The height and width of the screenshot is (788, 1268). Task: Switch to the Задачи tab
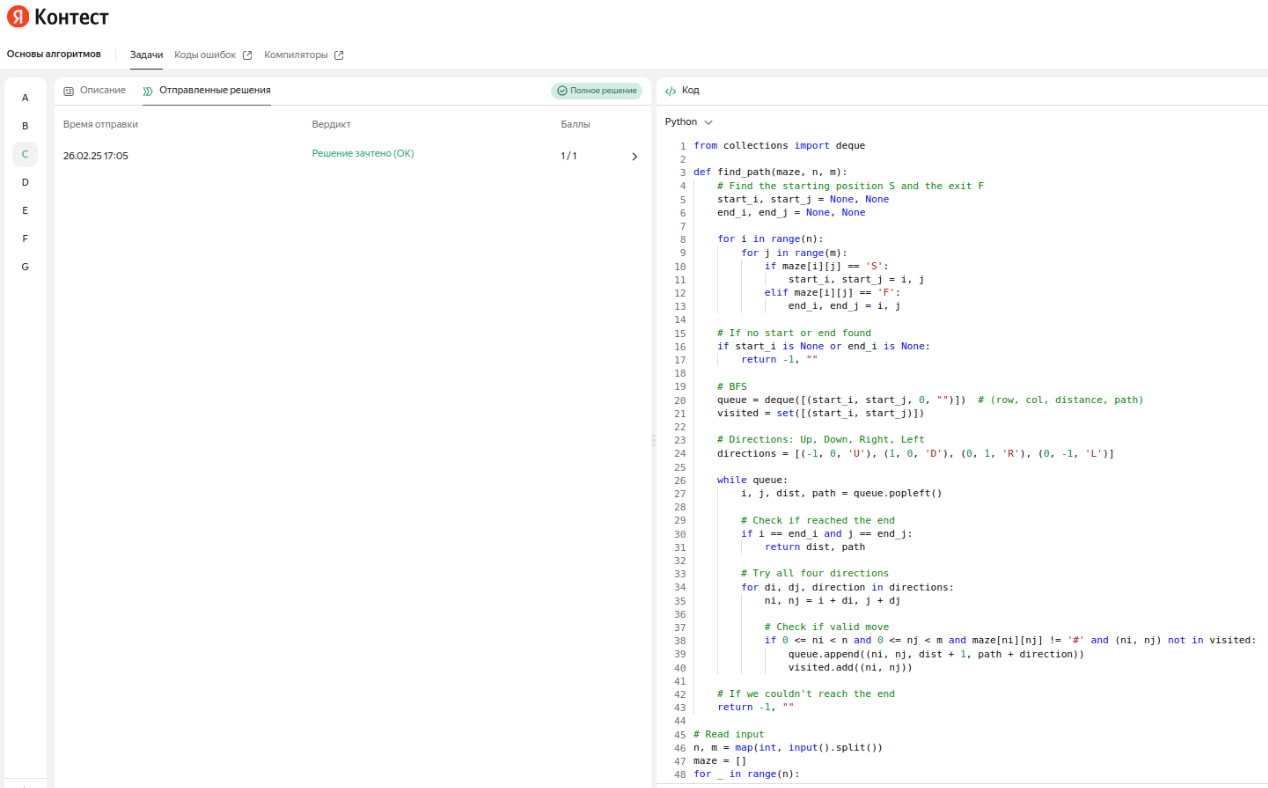click(x=146, y=55)
